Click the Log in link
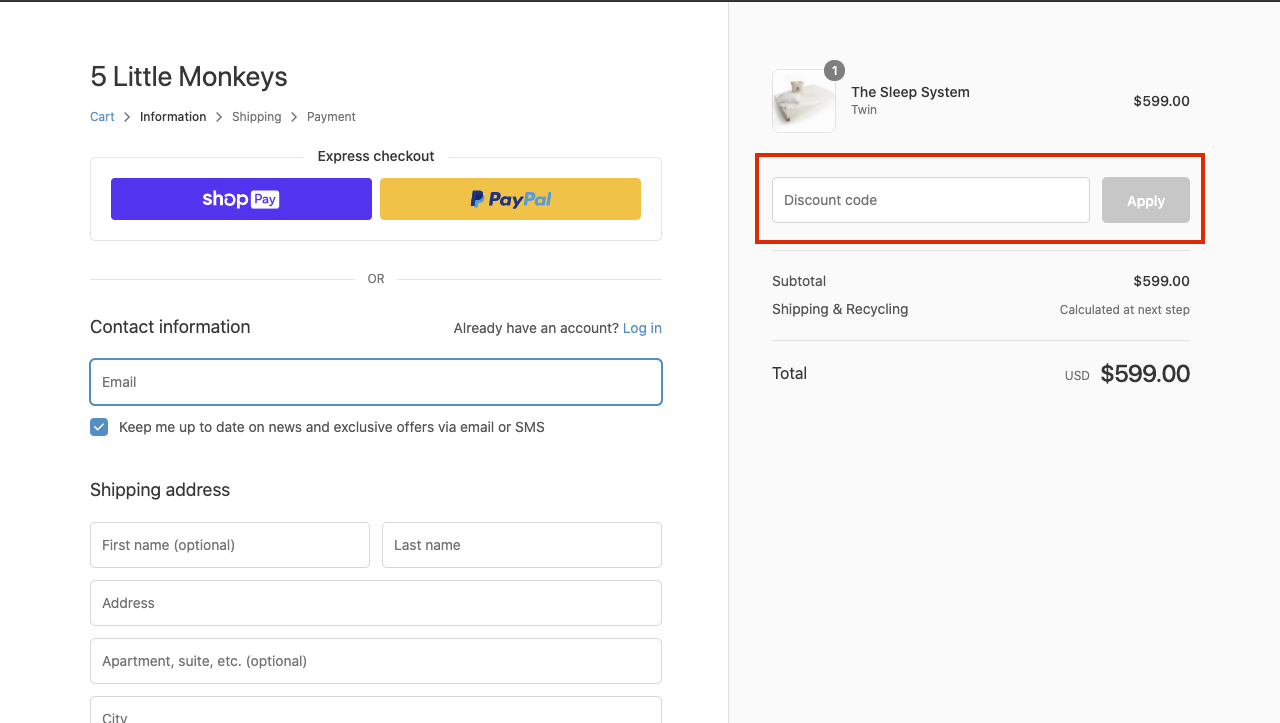 (x=642, y=328)
